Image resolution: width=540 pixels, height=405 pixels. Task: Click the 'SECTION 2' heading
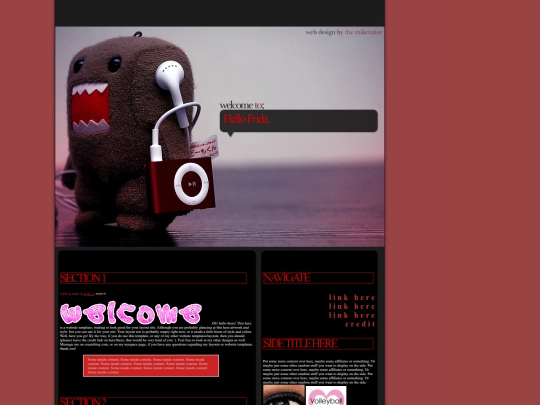tap(153, 401)
